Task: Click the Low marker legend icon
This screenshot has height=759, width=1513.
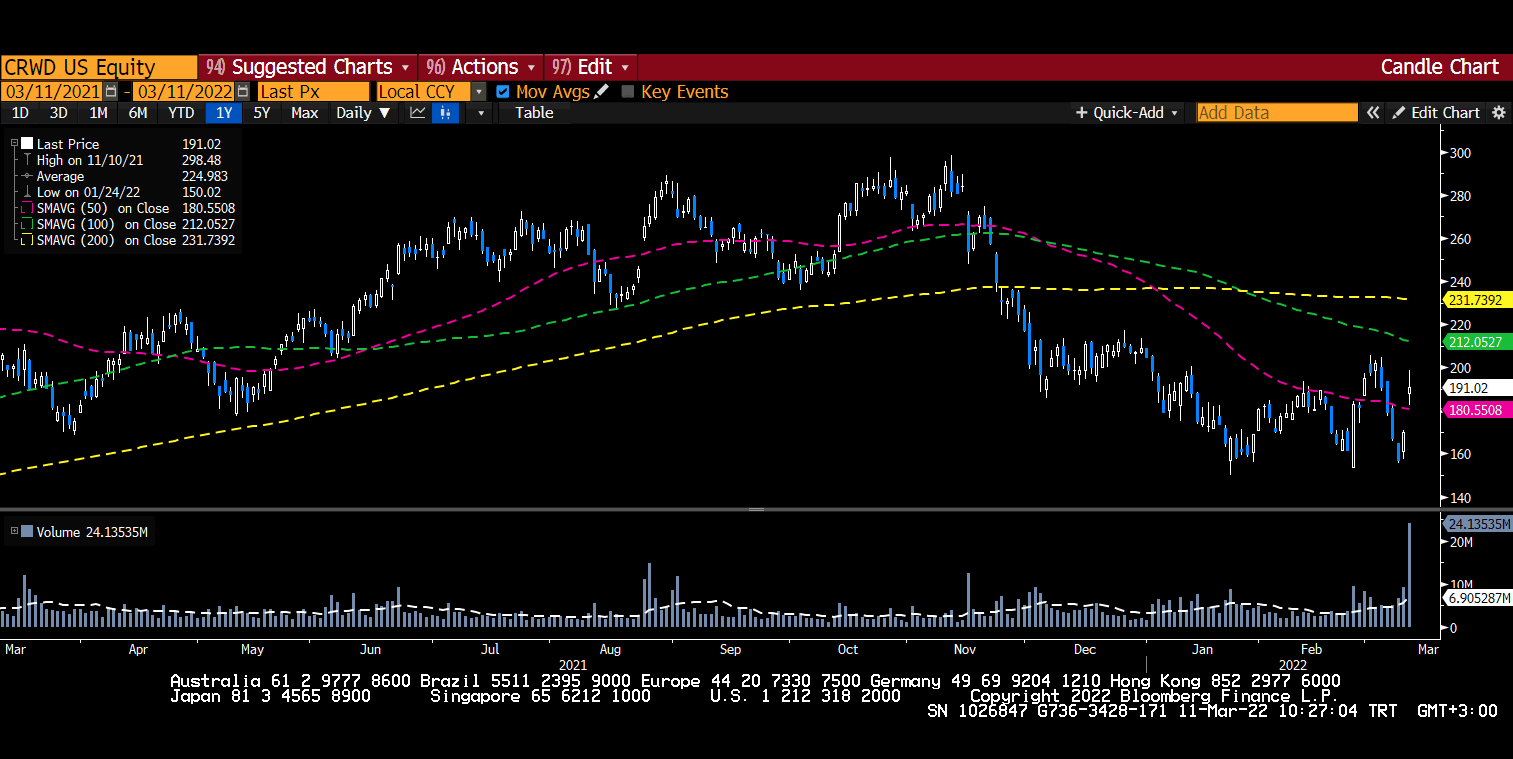Action: (x=28, y=192)
